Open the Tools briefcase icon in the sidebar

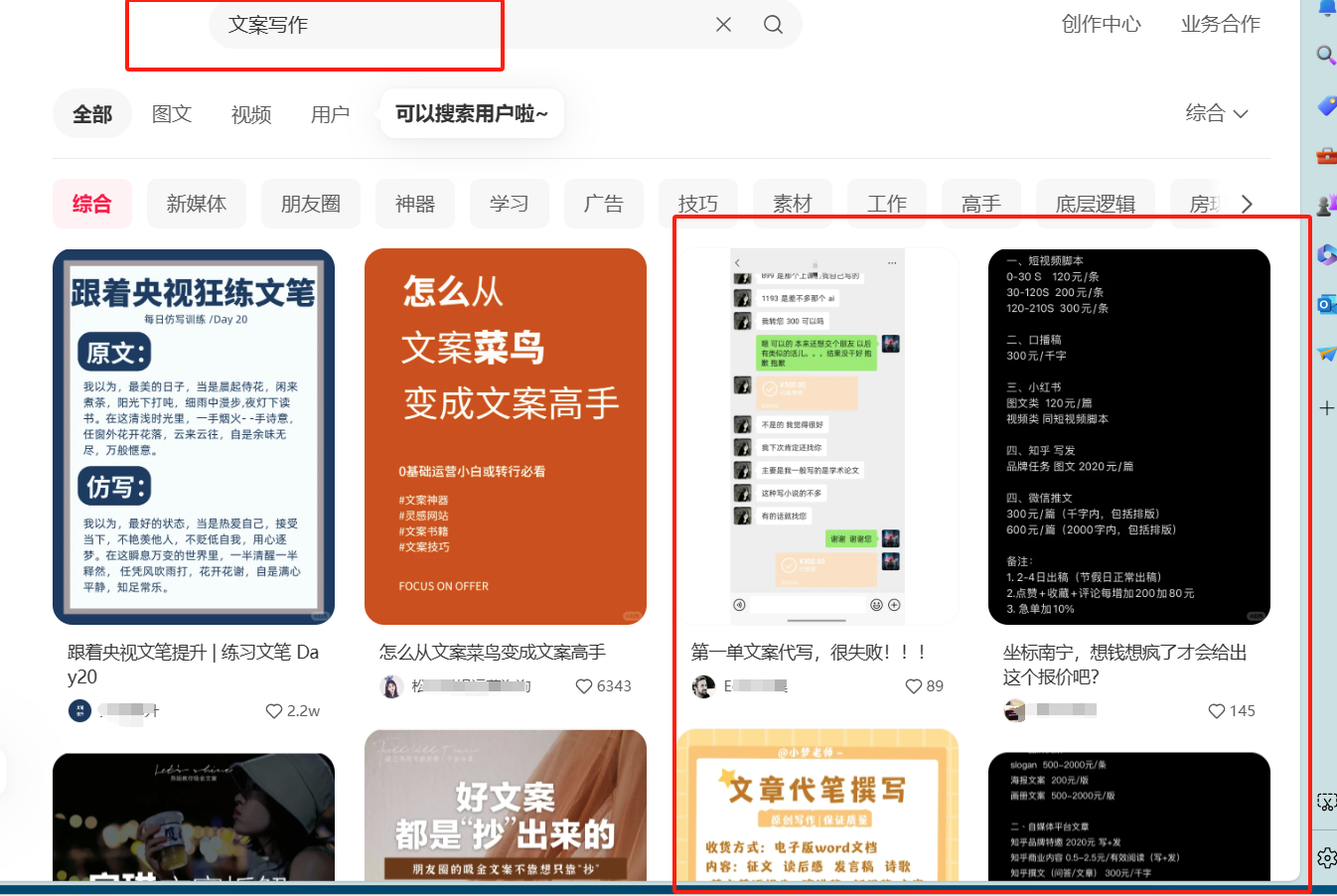coord(1326,155)
